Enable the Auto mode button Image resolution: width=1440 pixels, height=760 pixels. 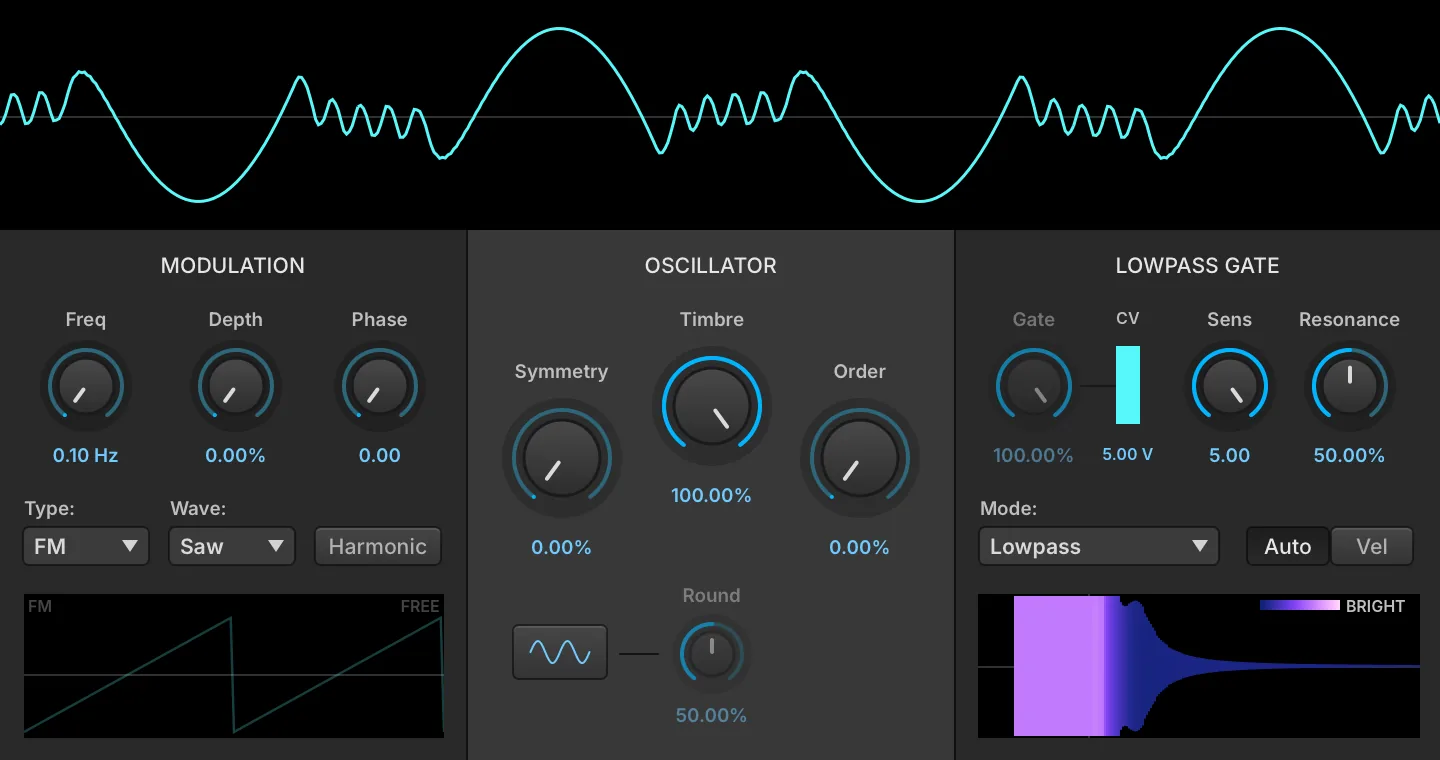(x=1288, y=547)
